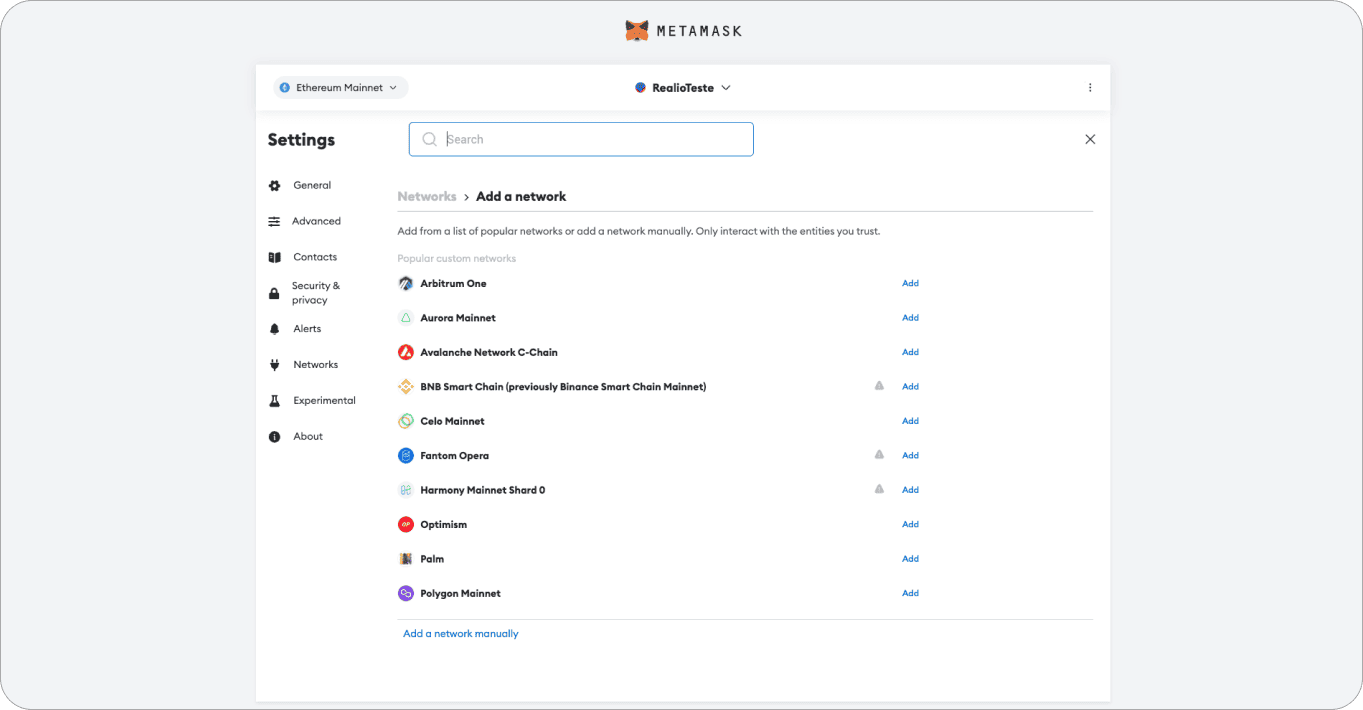1363x710 pixels.
Task: Go to Contacts settings
Action: click(x=315, y=258)
